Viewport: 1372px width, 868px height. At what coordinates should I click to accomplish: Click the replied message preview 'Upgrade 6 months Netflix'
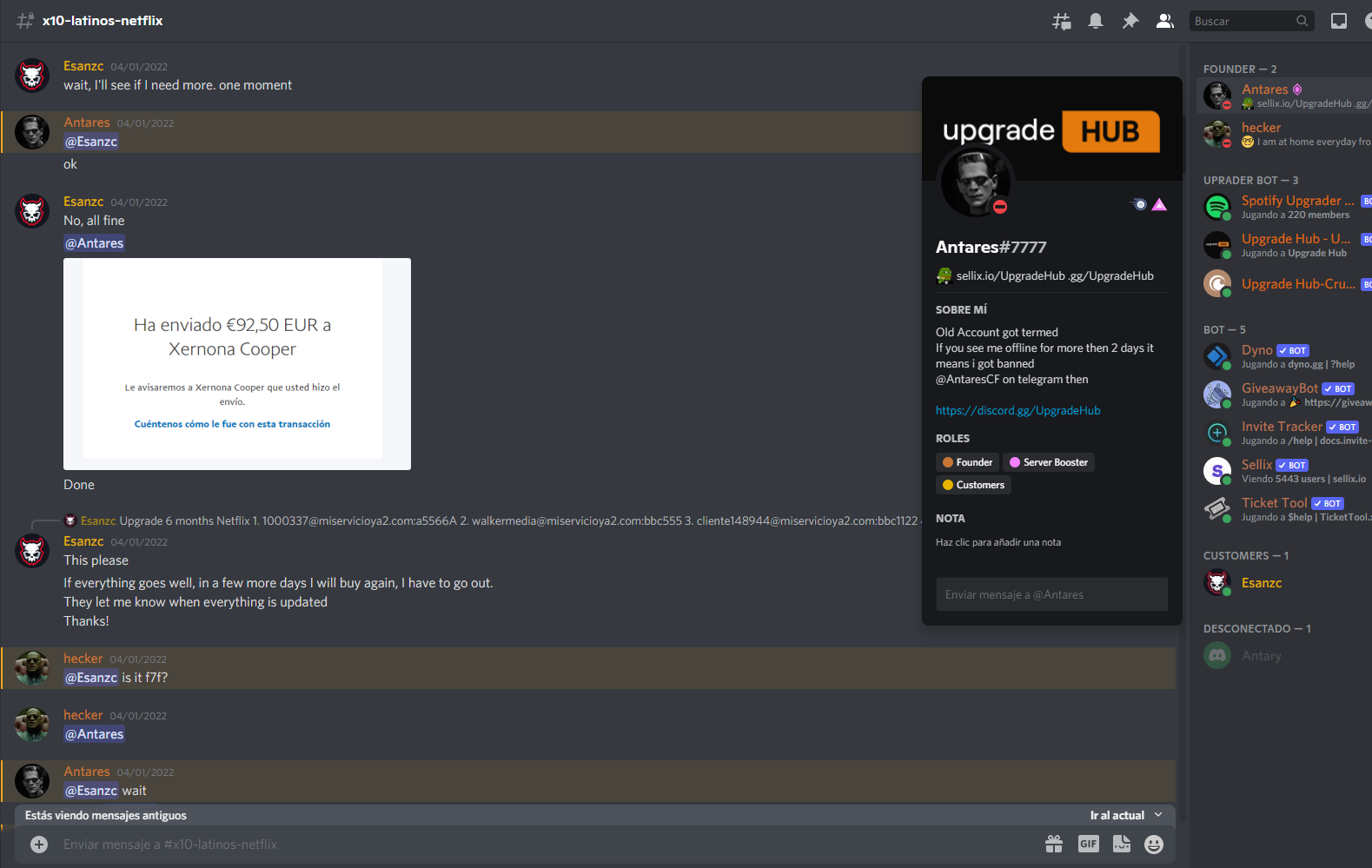click(518, 520)
